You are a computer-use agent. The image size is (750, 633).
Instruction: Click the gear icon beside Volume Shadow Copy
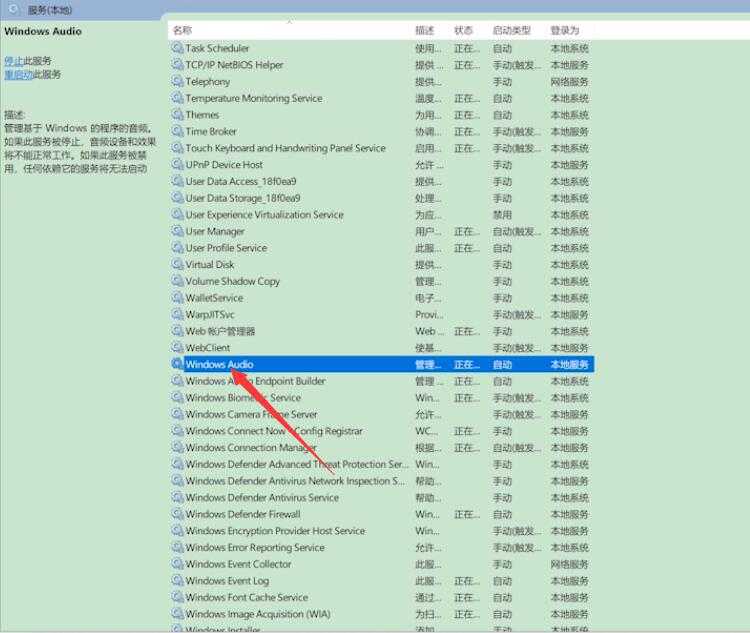(177, 281)
